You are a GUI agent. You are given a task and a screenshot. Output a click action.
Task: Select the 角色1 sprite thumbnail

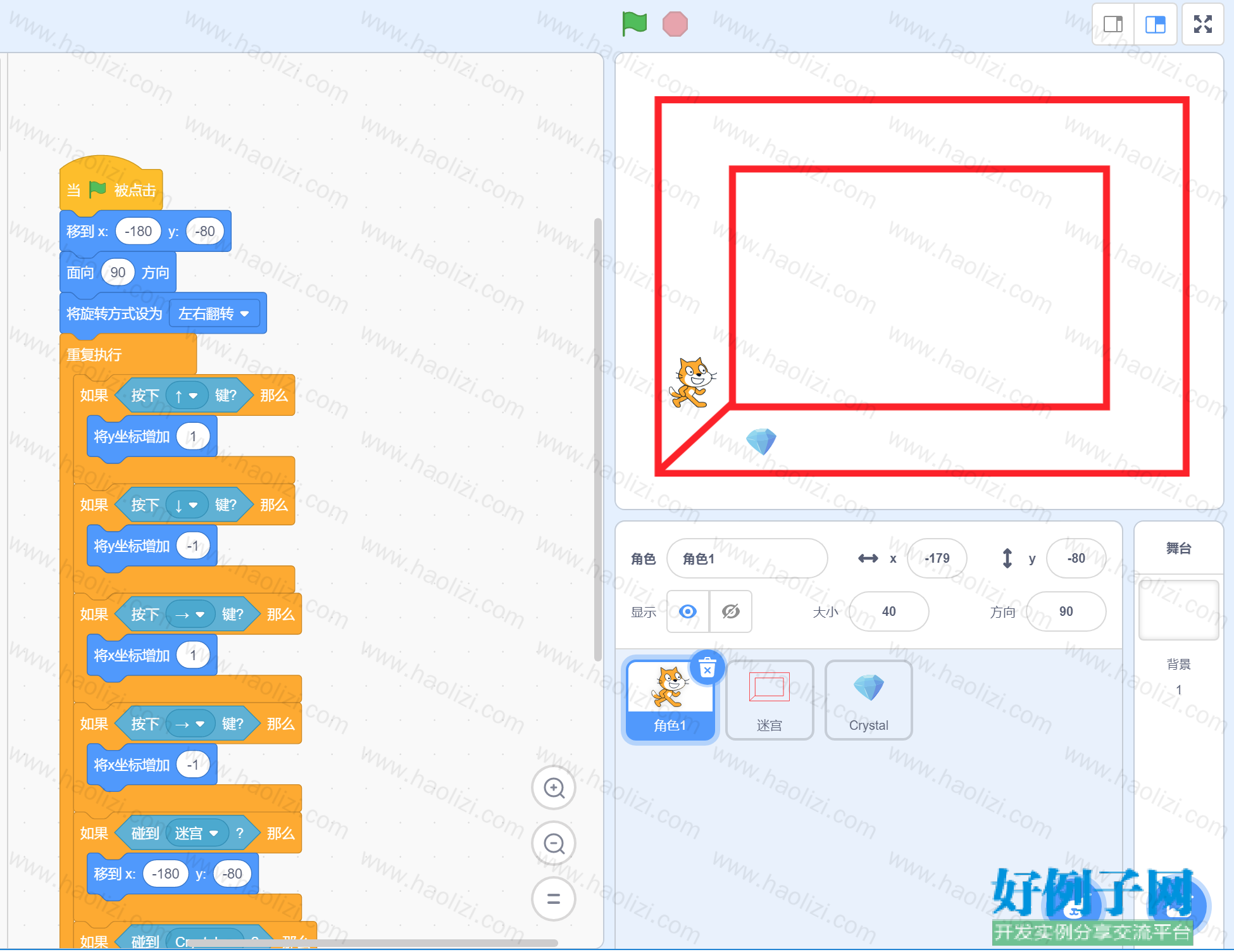(670, 700)
